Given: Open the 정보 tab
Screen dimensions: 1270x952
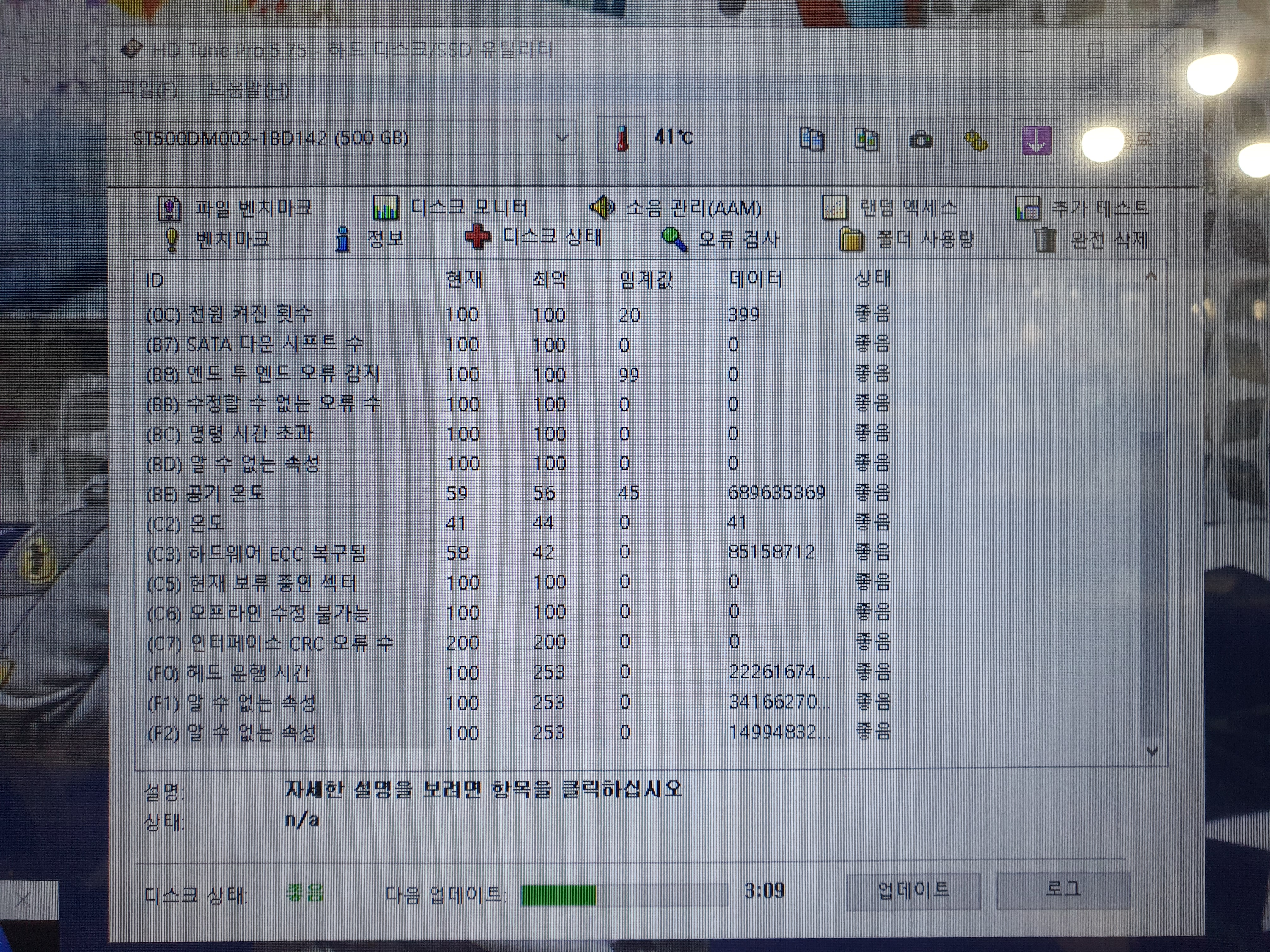Looking at the screenshot, I should pos(369,239).
